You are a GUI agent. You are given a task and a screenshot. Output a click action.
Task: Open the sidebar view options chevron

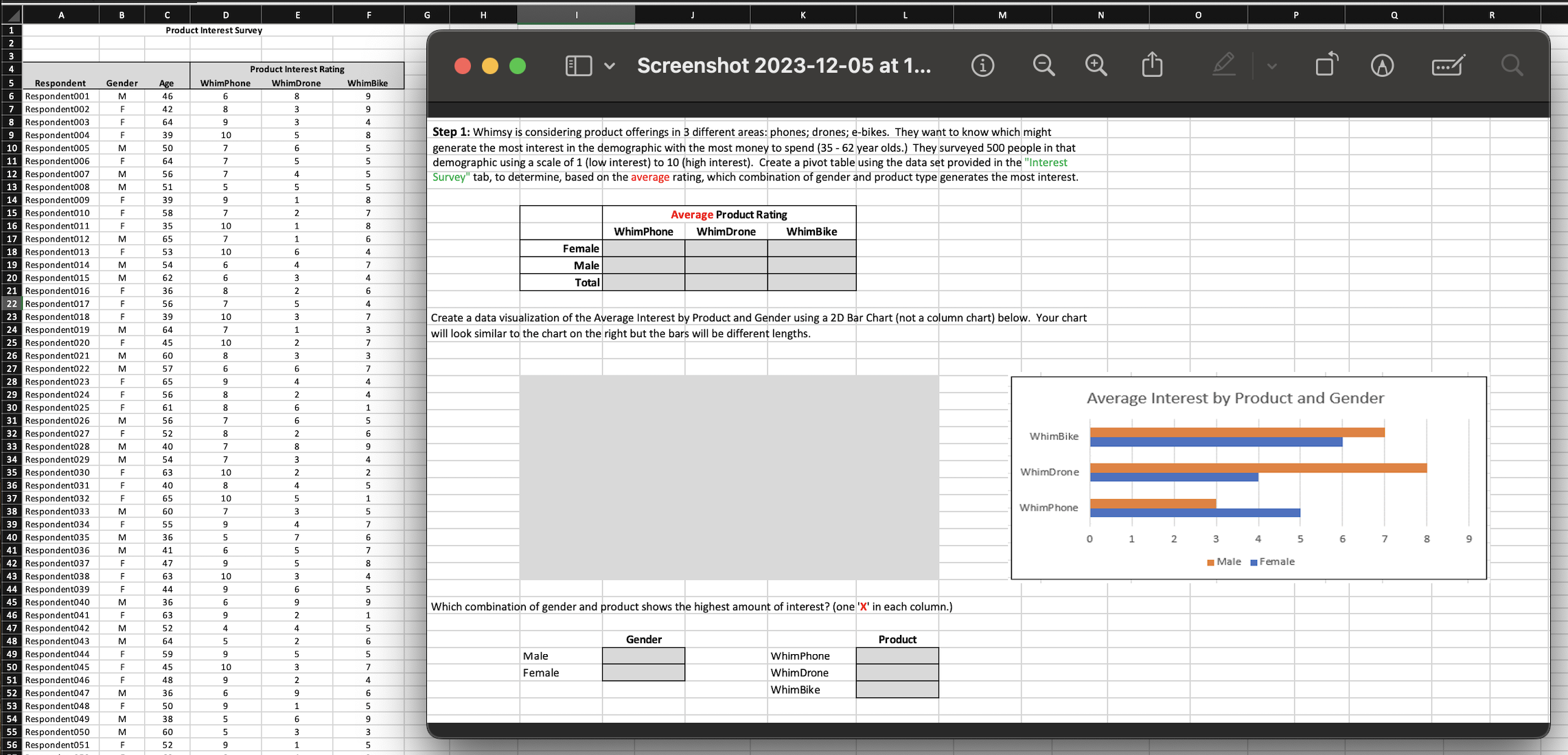point(608,67)
